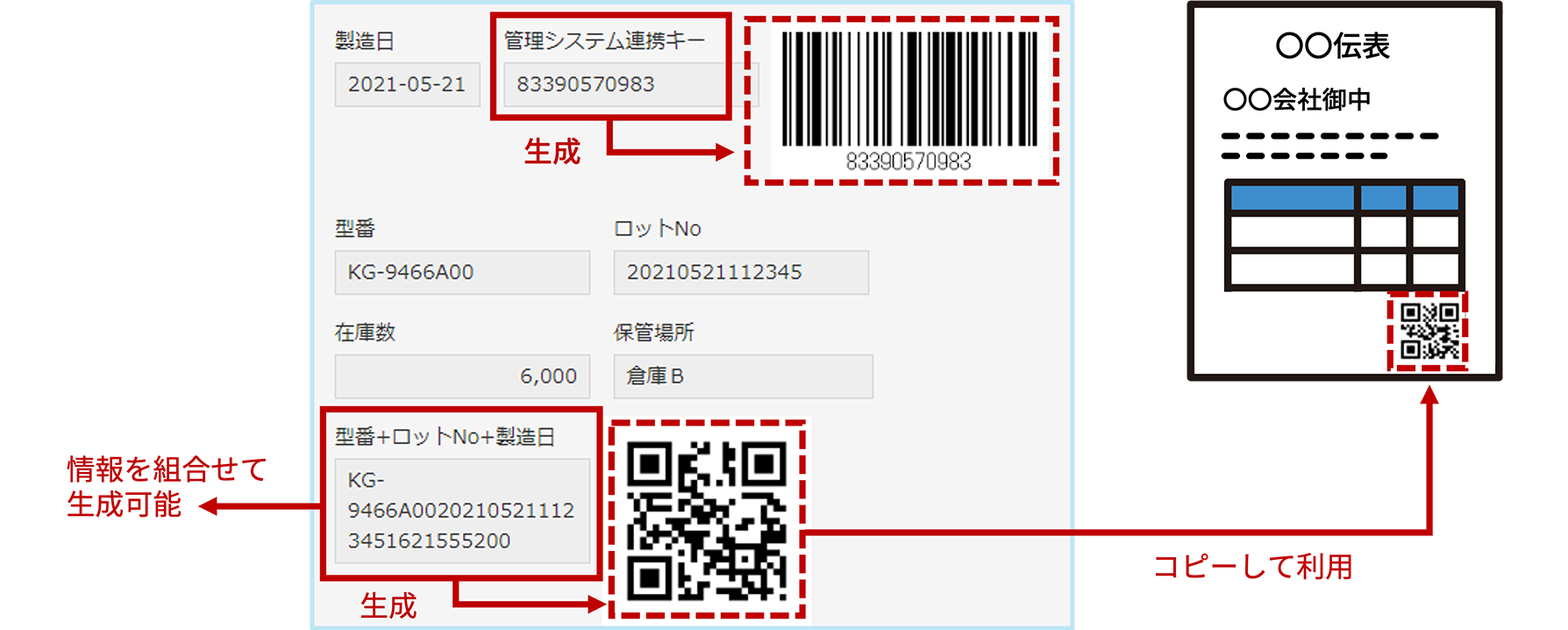The image size is (1568, 630).
Task: Click the generated barcode image
Action: pos(909,101)
